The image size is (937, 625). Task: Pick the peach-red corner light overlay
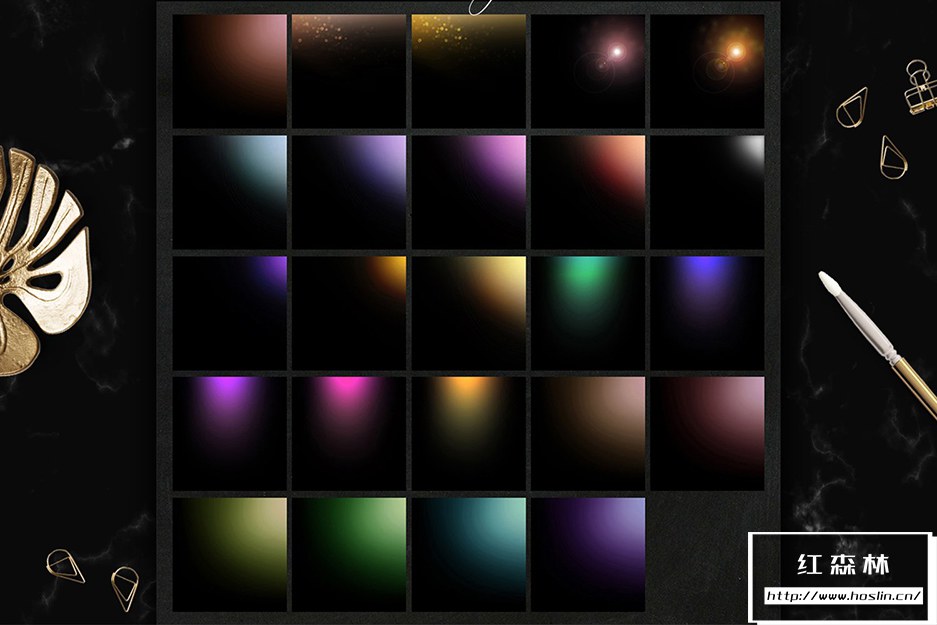[588, 192]
